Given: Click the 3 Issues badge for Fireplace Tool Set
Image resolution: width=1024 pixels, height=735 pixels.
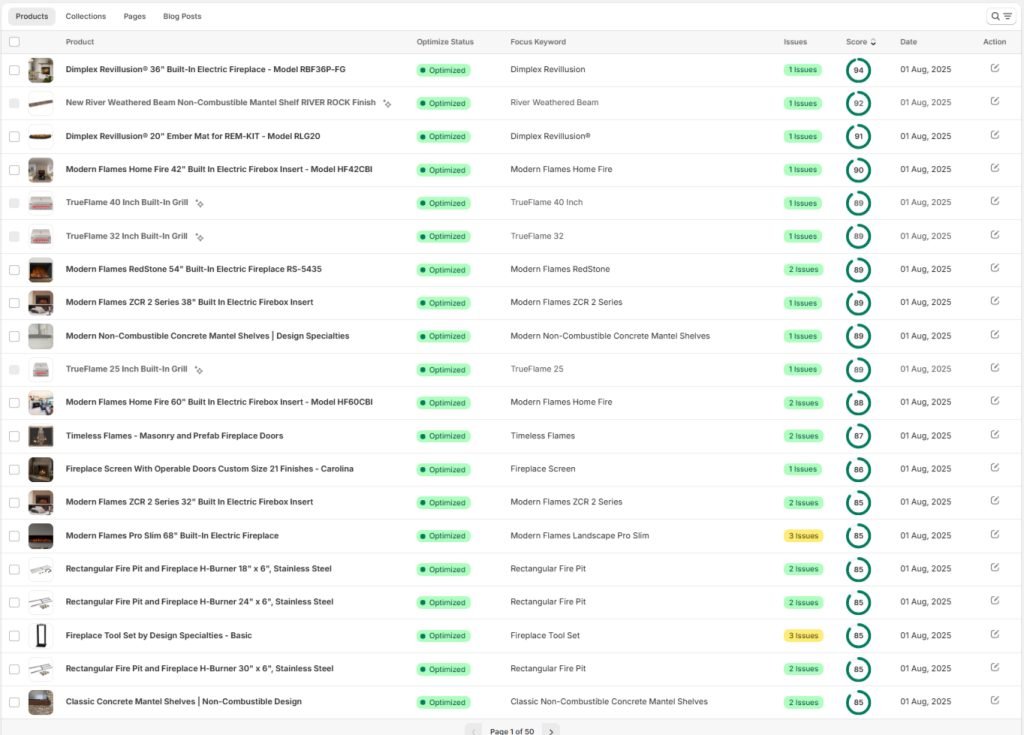Looking at the screenshot, I should tap(803, 636).
